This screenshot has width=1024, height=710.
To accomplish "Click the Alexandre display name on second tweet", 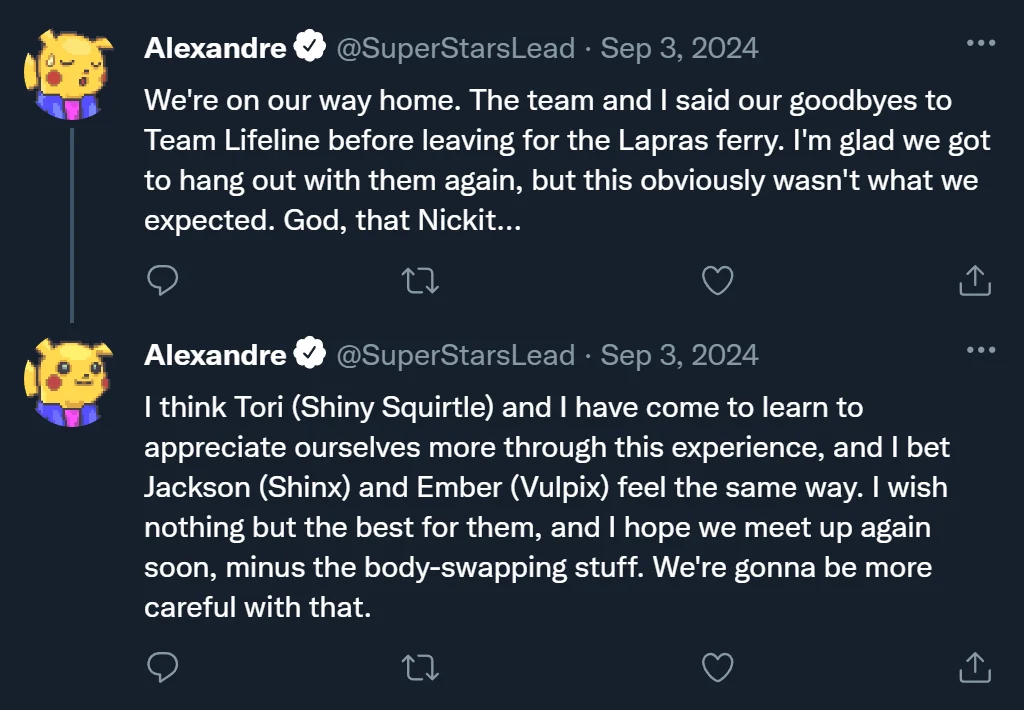I will 216,355.
